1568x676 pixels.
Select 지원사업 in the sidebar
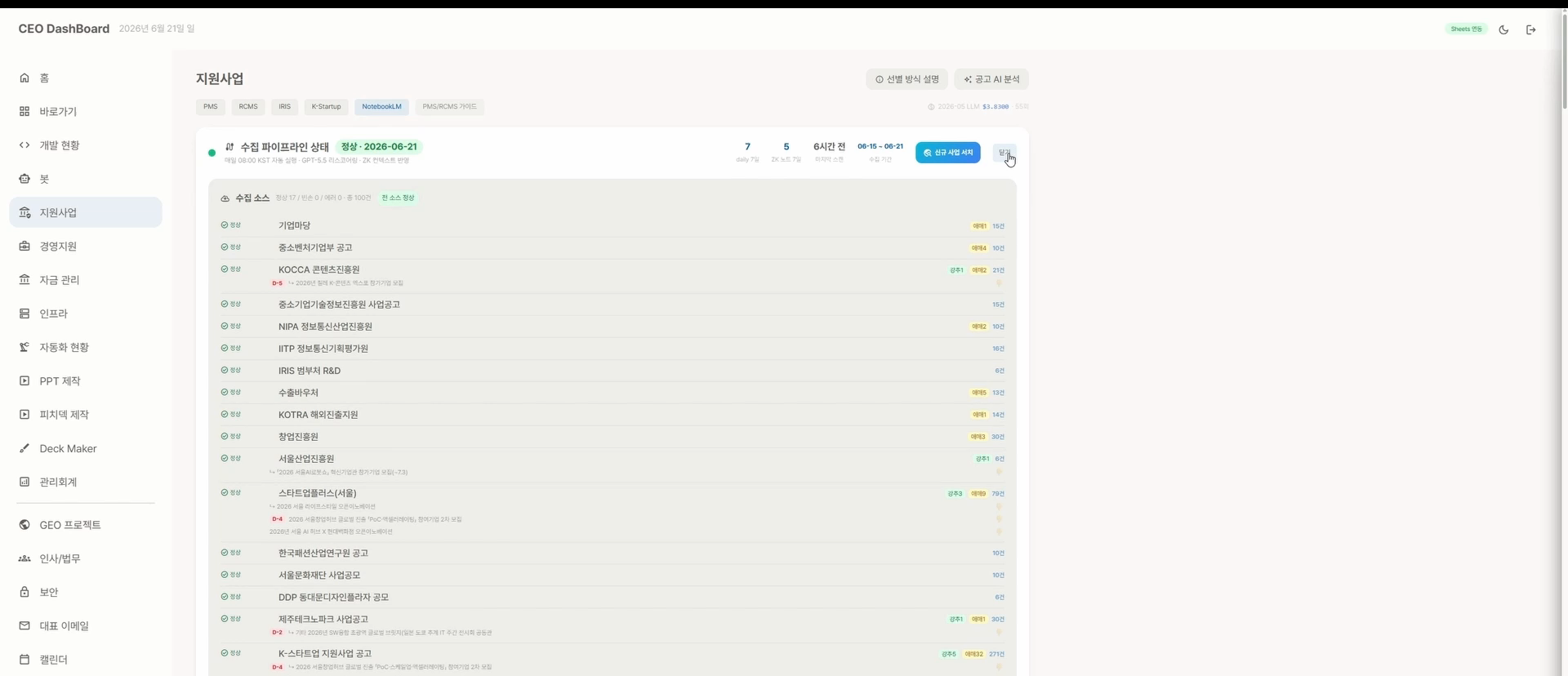[x=86, y=212]
